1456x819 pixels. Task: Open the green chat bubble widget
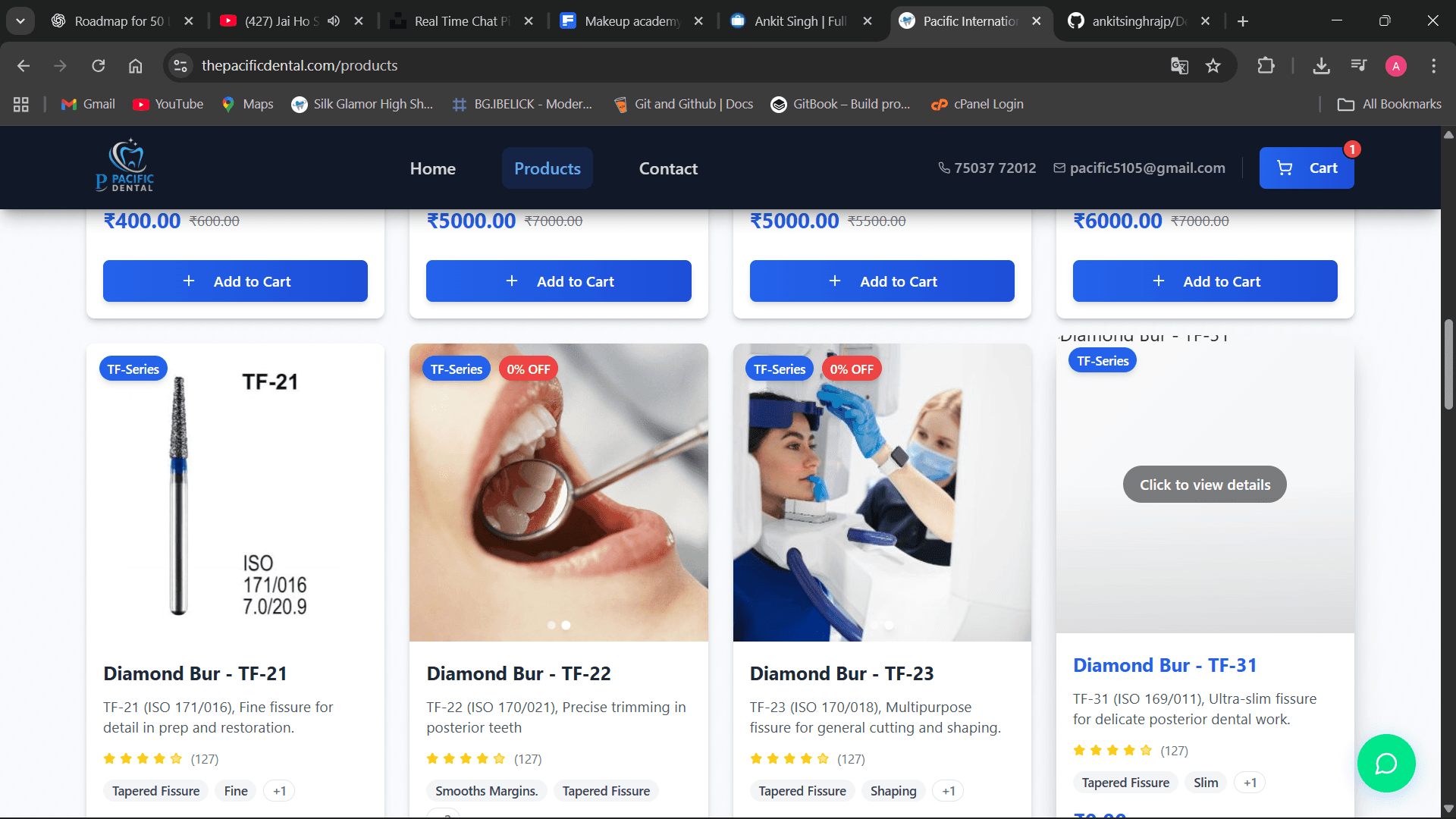coord(1385,763)
